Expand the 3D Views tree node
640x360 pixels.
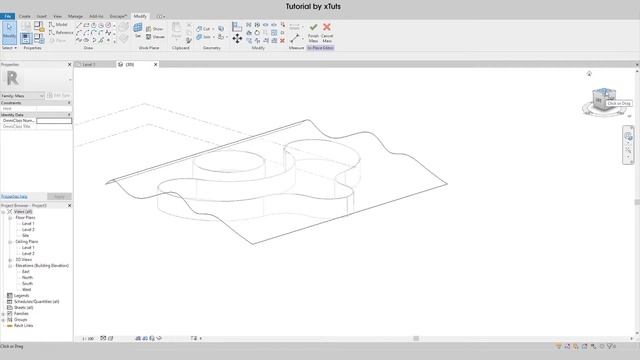pos(10,260)
